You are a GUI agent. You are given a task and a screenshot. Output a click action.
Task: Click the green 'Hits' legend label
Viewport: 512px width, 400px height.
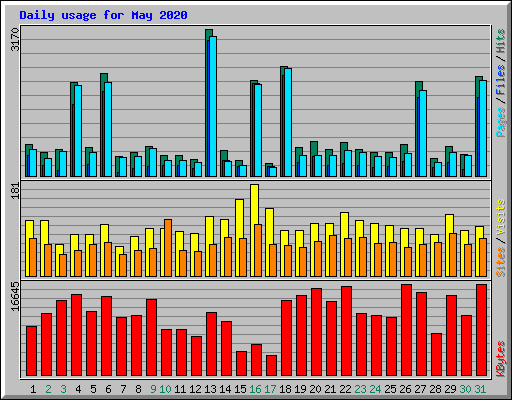pos(501,41)
